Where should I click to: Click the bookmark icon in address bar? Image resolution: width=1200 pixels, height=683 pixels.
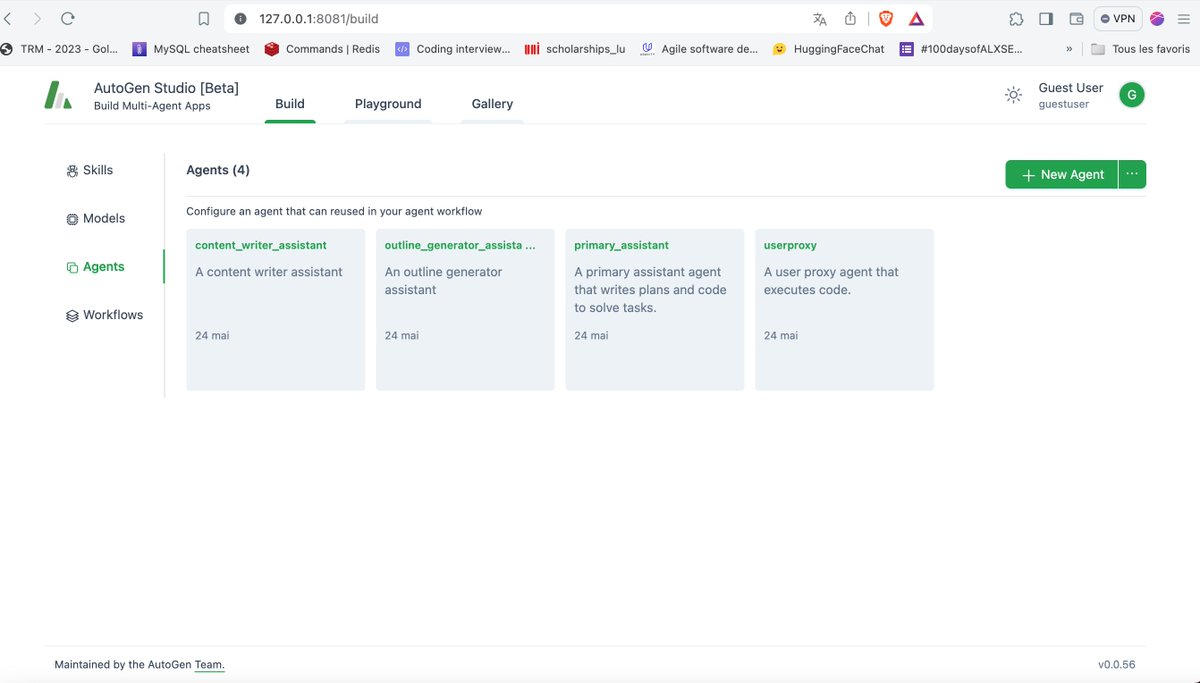pyautogui.click(x=204, y=18)
